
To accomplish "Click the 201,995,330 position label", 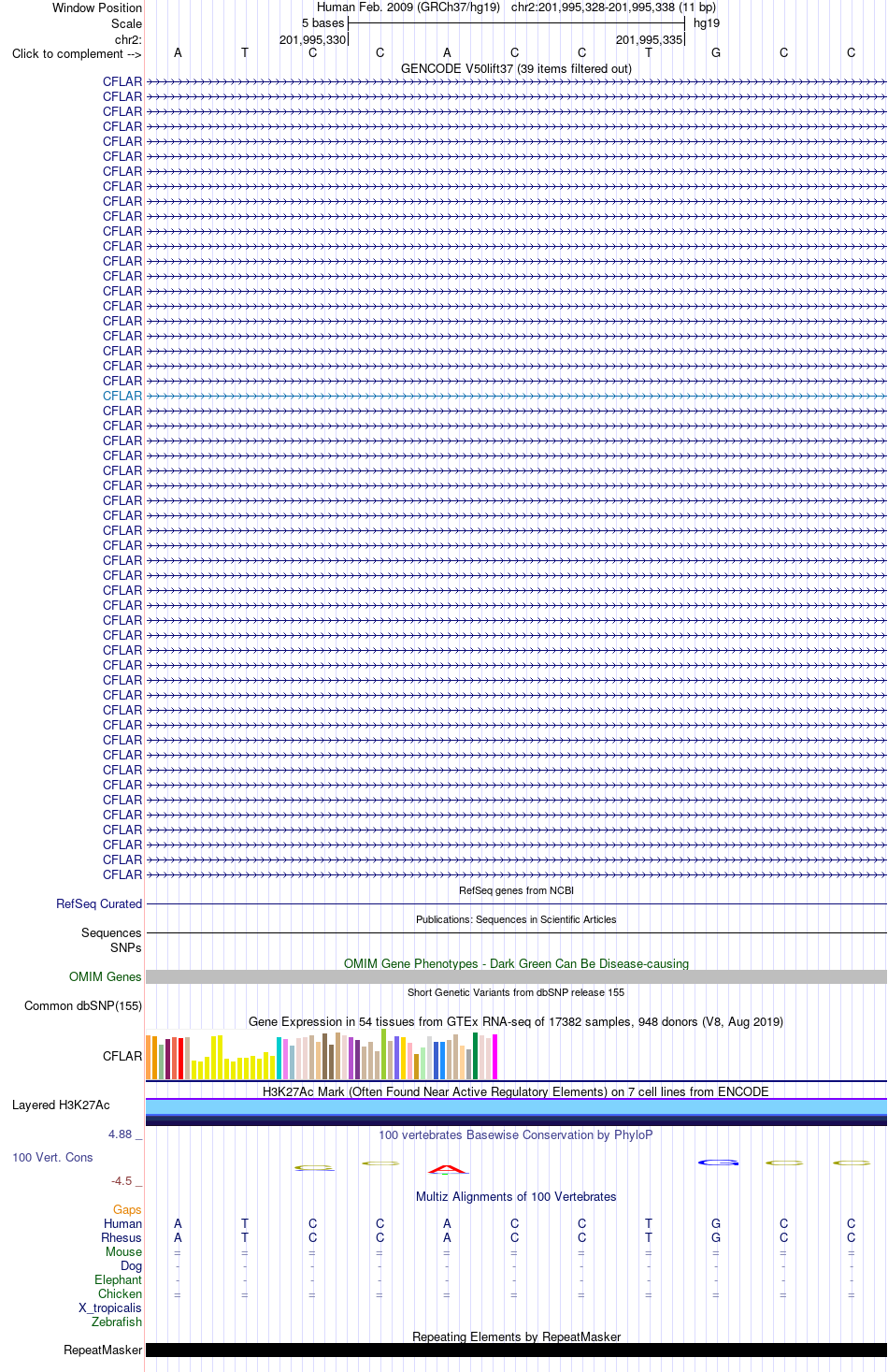I will click(312, 39).
